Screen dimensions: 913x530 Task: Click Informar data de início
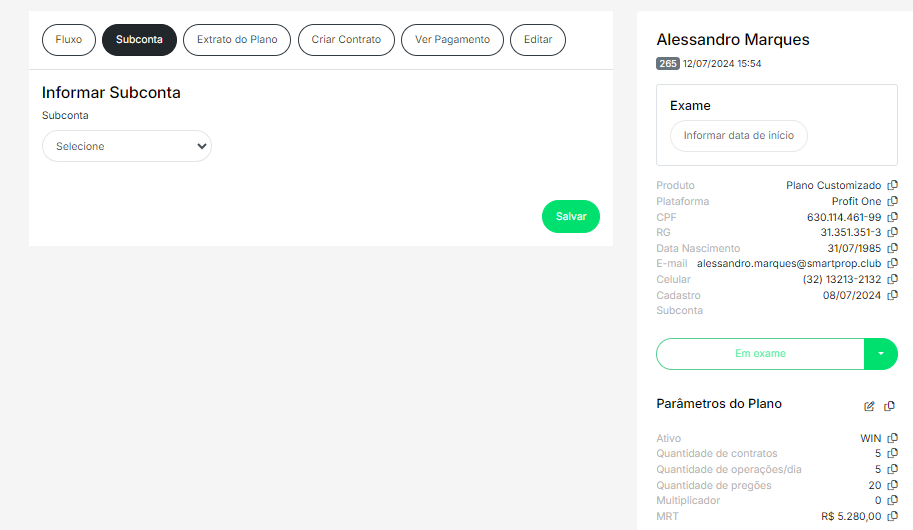tap(738, 136)
